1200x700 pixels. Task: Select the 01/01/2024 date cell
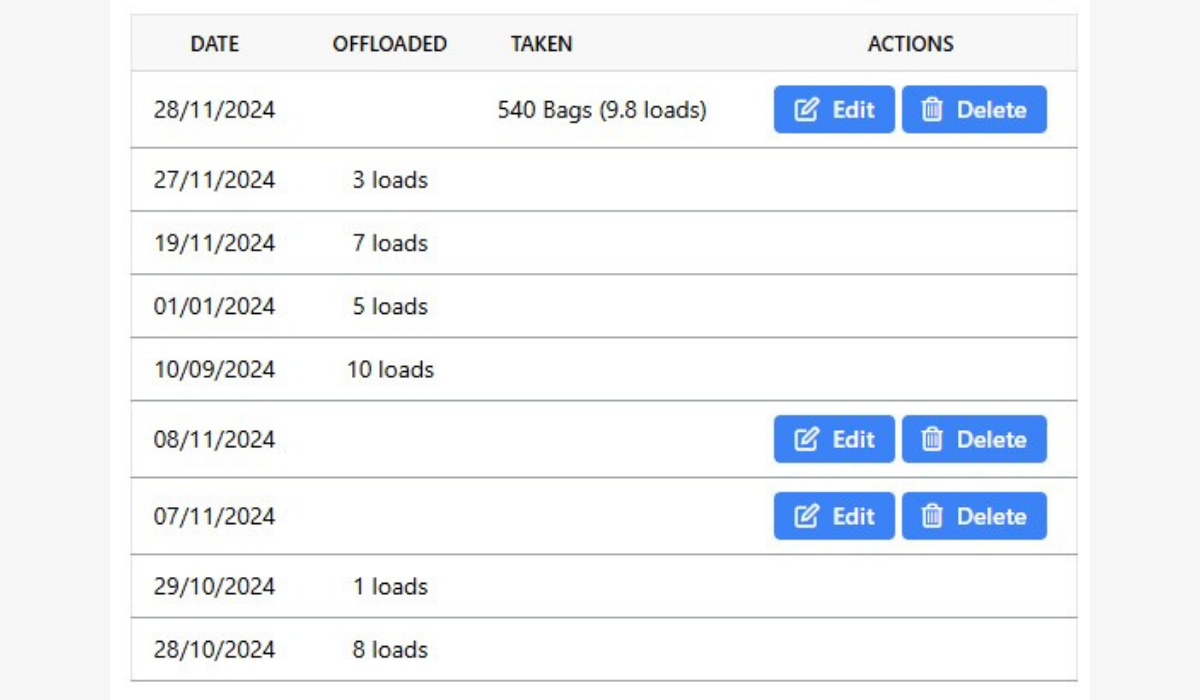(214, 306)
